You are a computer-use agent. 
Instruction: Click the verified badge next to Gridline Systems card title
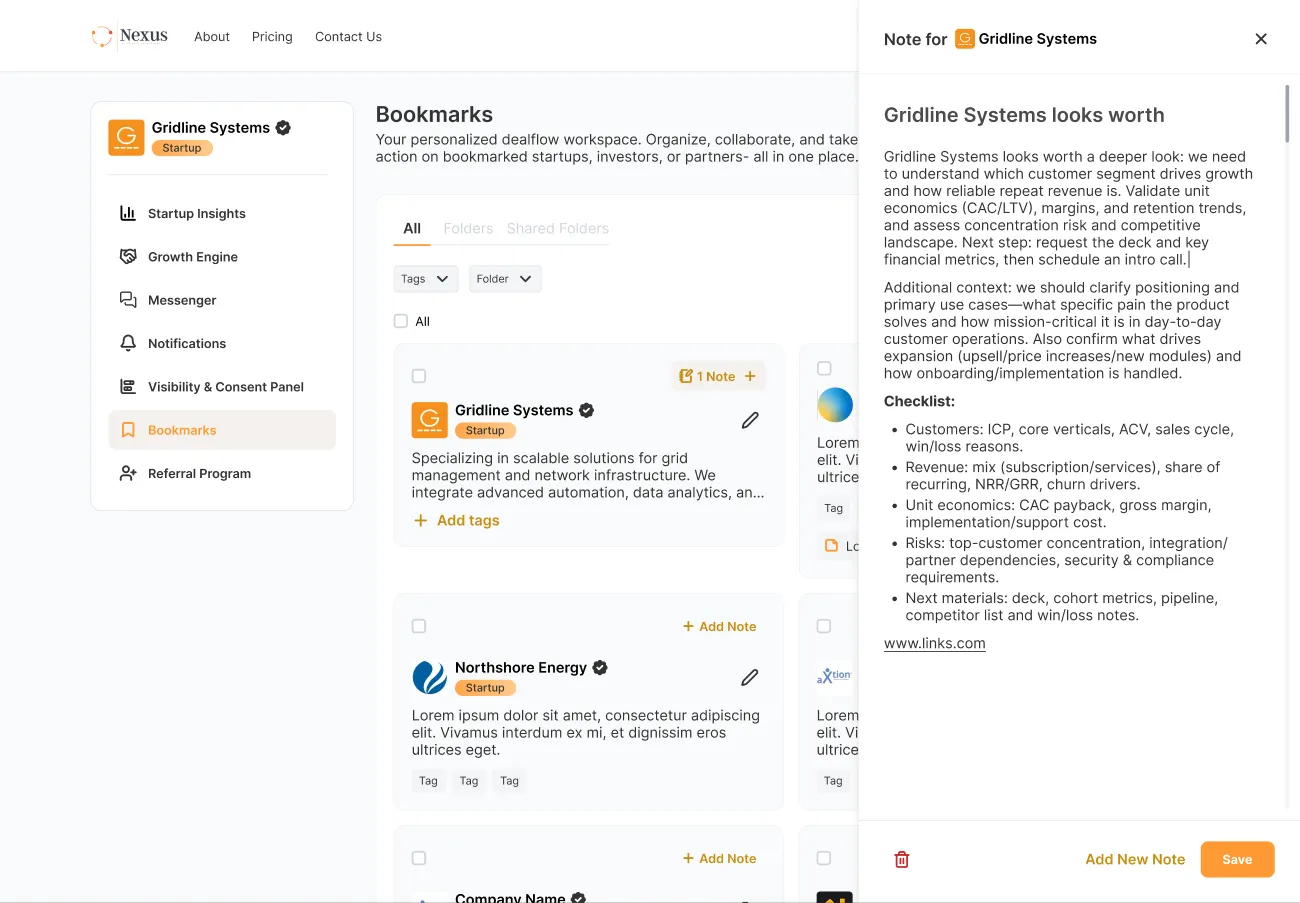pyautogui.click(x=587, y=410)
